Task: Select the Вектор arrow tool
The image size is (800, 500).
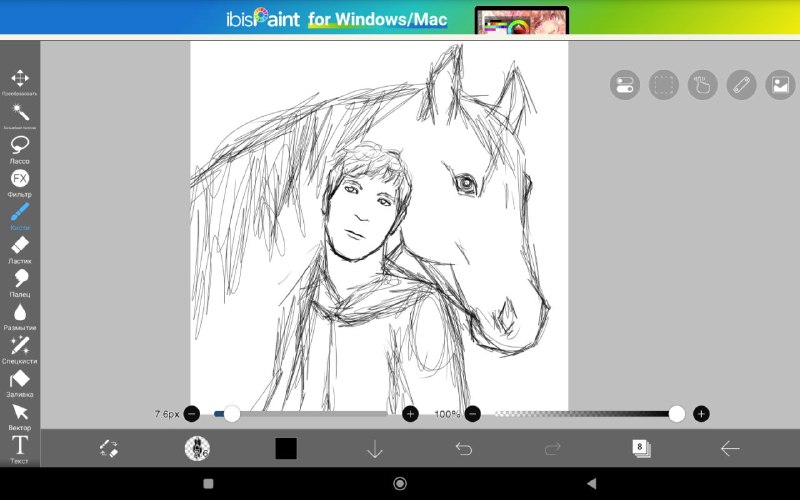Action: coord(20,416)
